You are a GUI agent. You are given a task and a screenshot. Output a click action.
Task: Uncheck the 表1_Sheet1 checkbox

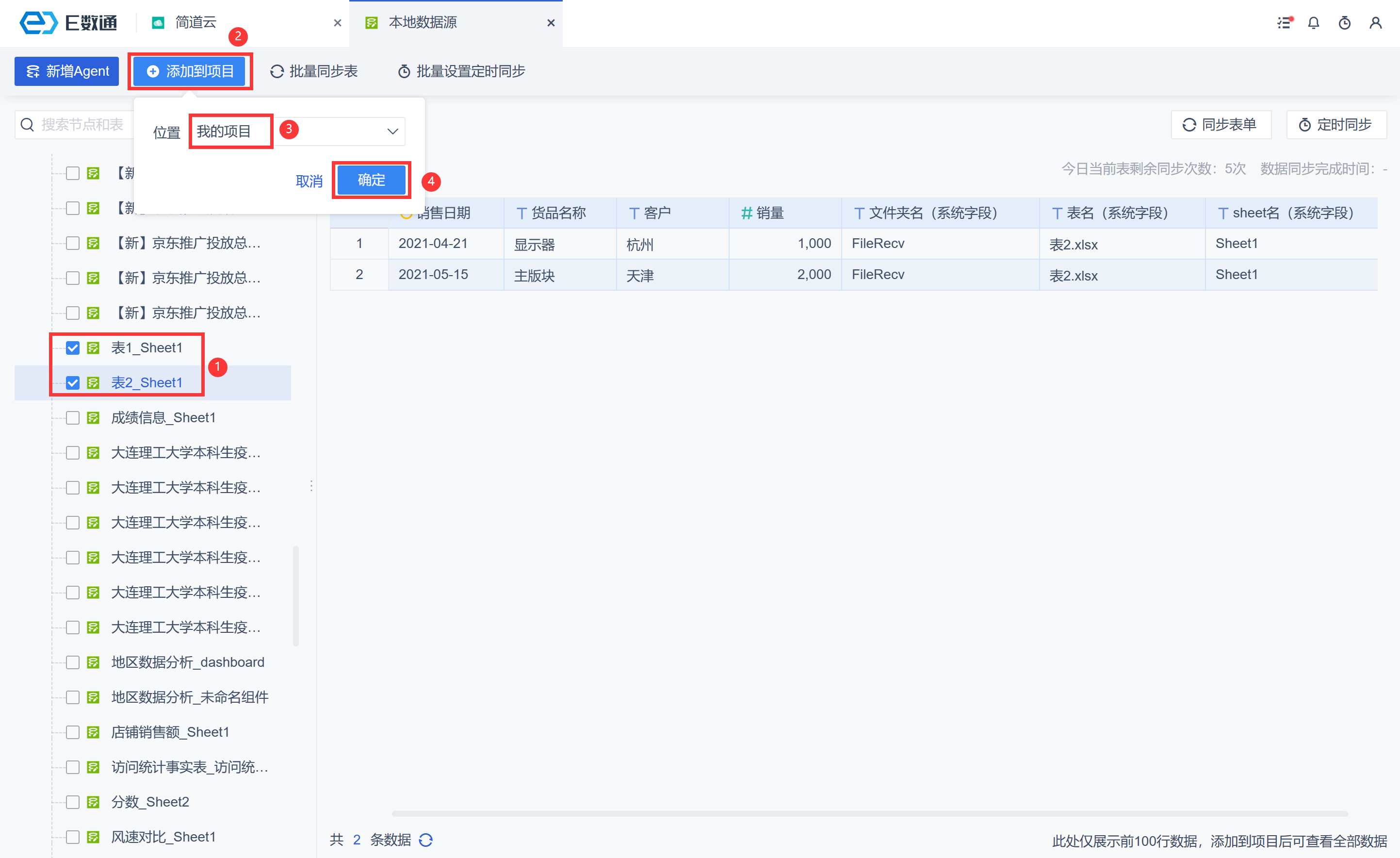point(73,348)
